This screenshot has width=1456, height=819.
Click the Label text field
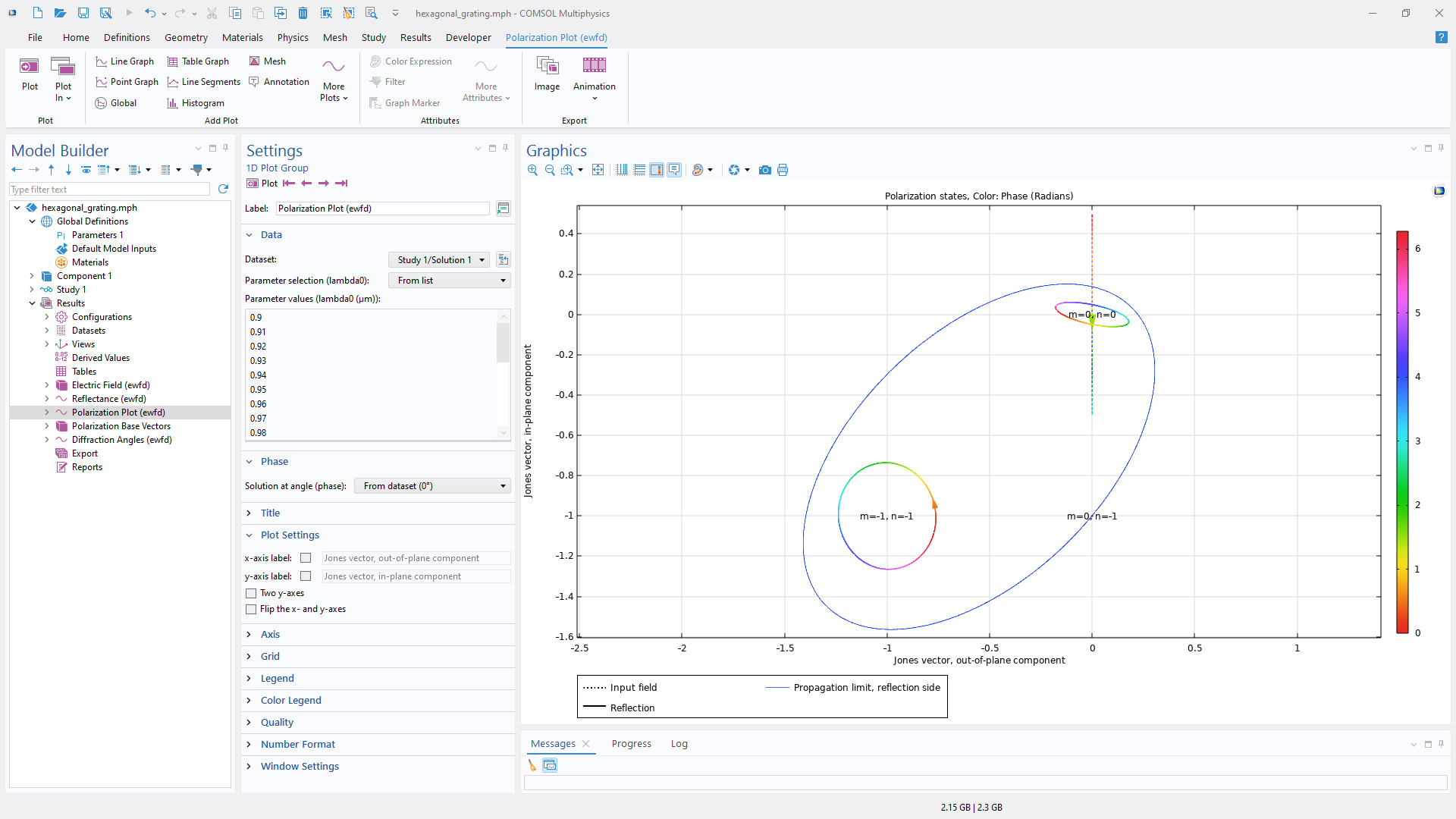pos(382,209)
